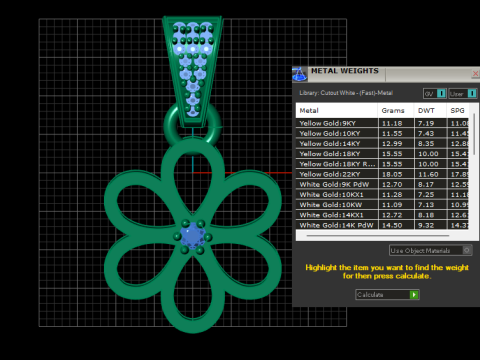Click the DWT column header
The width and height of the screenshot is (480, 360).
pos(430,110)
